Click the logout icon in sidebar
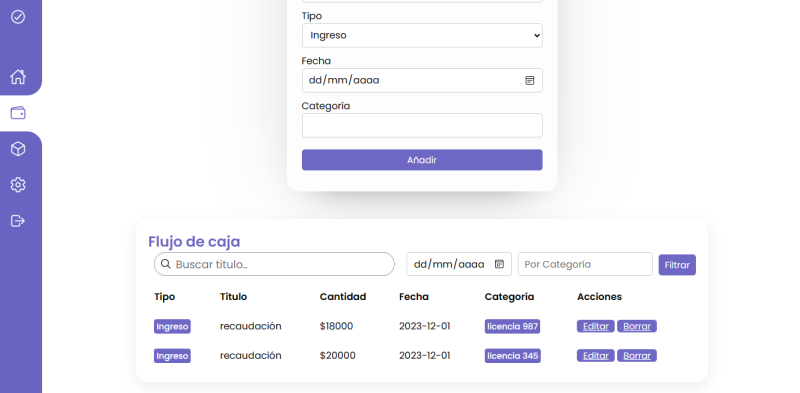Image resolution: width=800 pixels, height=393 pixels. click(18, 221)
